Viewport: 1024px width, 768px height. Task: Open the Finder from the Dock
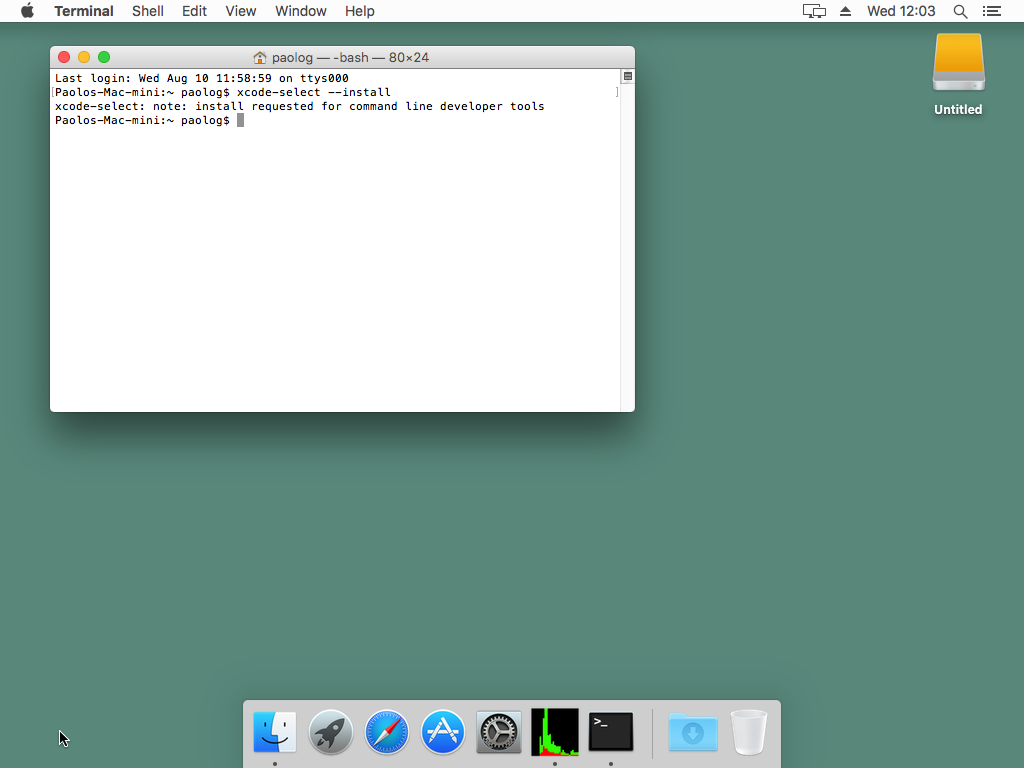274,732
